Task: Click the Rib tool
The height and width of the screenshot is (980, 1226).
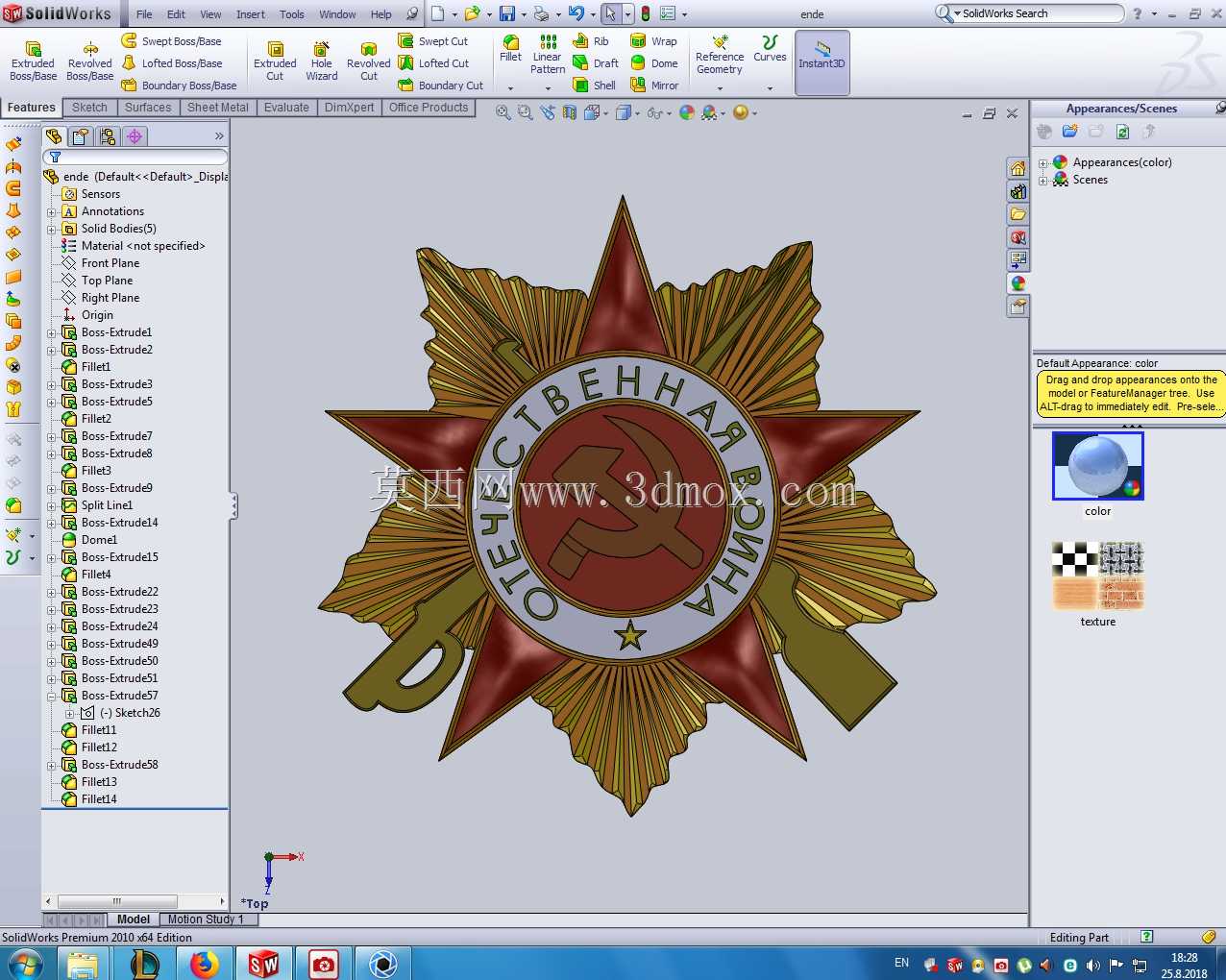Action: pyautogui.click(x=591, y=41)
